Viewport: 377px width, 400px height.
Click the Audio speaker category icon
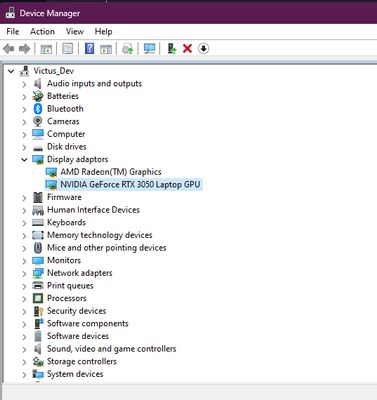click(x=38, y=83)
